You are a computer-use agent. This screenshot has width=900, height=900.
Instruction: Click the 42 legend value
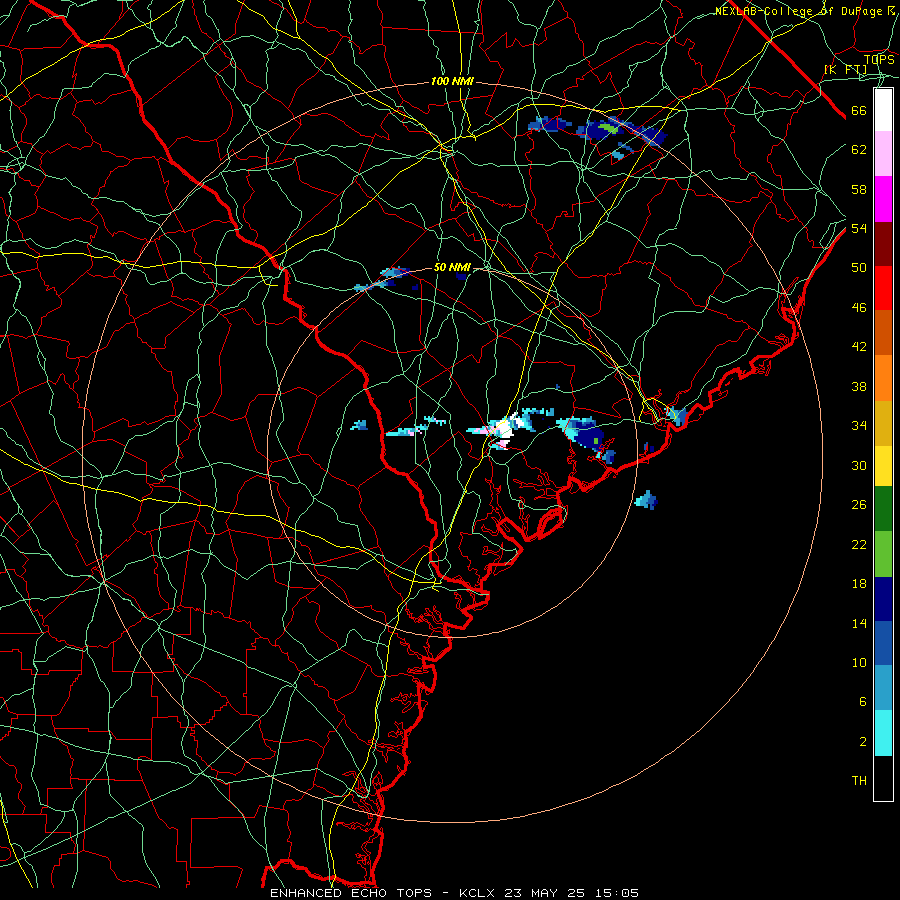tap(859, 347)
